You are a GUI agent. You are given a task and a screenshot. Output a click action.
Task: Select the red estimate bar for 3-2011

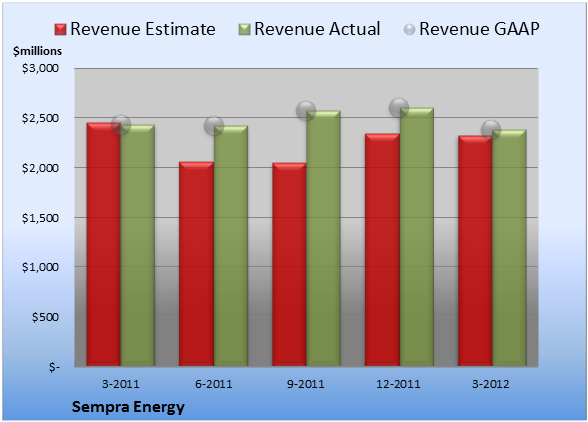pos(104,244)
